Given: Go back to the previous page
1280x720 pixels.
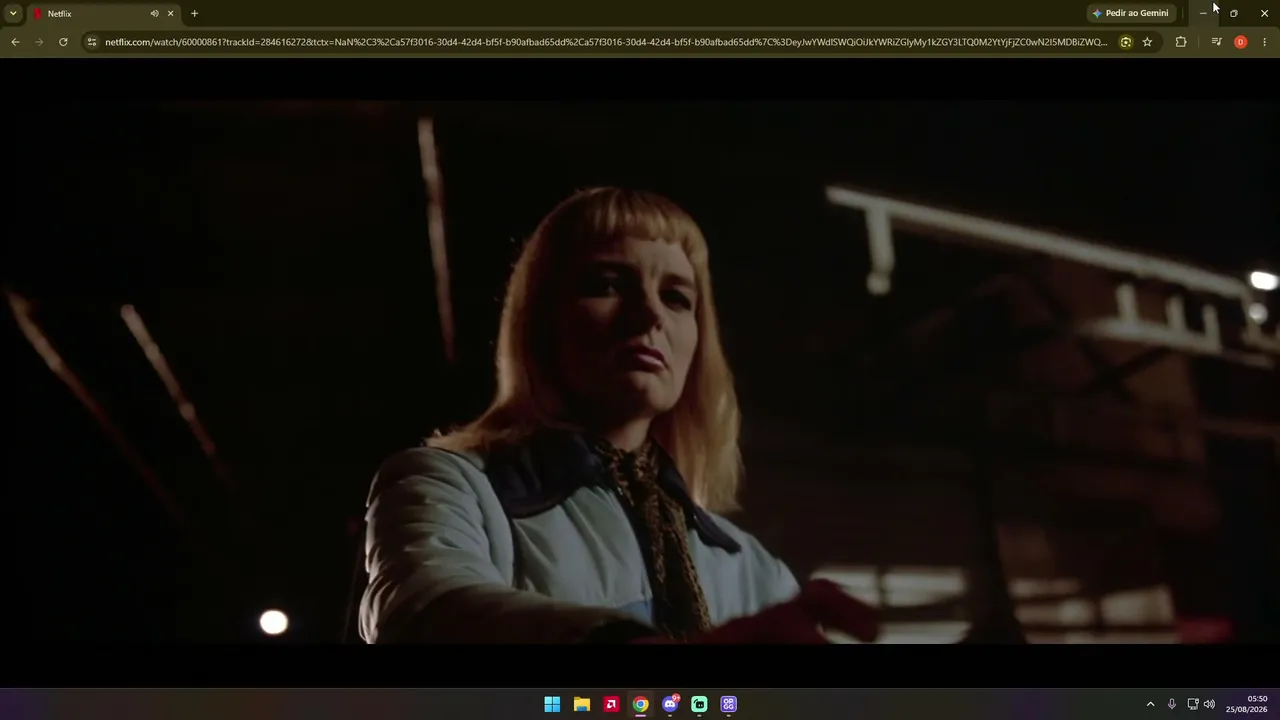Looking at the screenshot, I should click(15, 42).
